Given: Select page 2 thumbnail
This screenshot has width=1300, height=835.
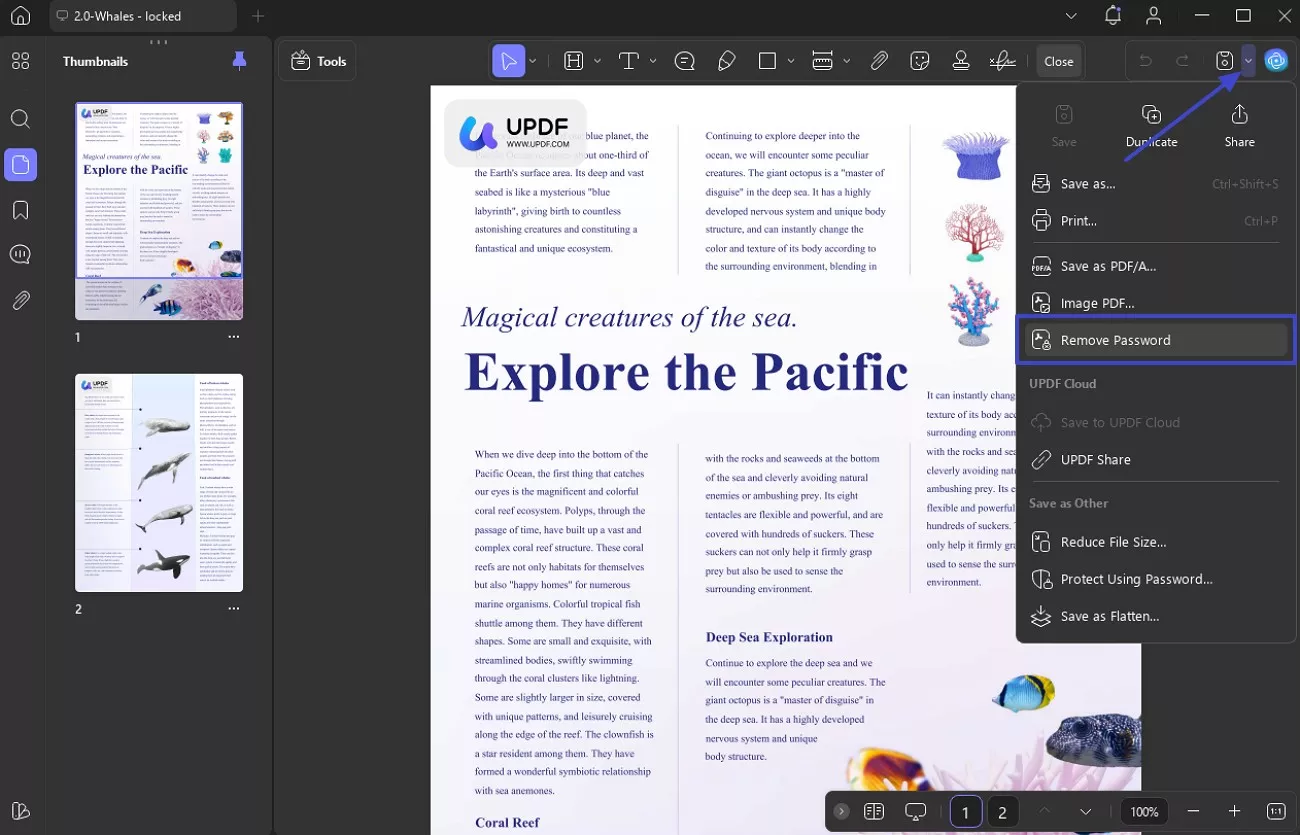Looking at the screenshot, I should click(x=159, y=483).
